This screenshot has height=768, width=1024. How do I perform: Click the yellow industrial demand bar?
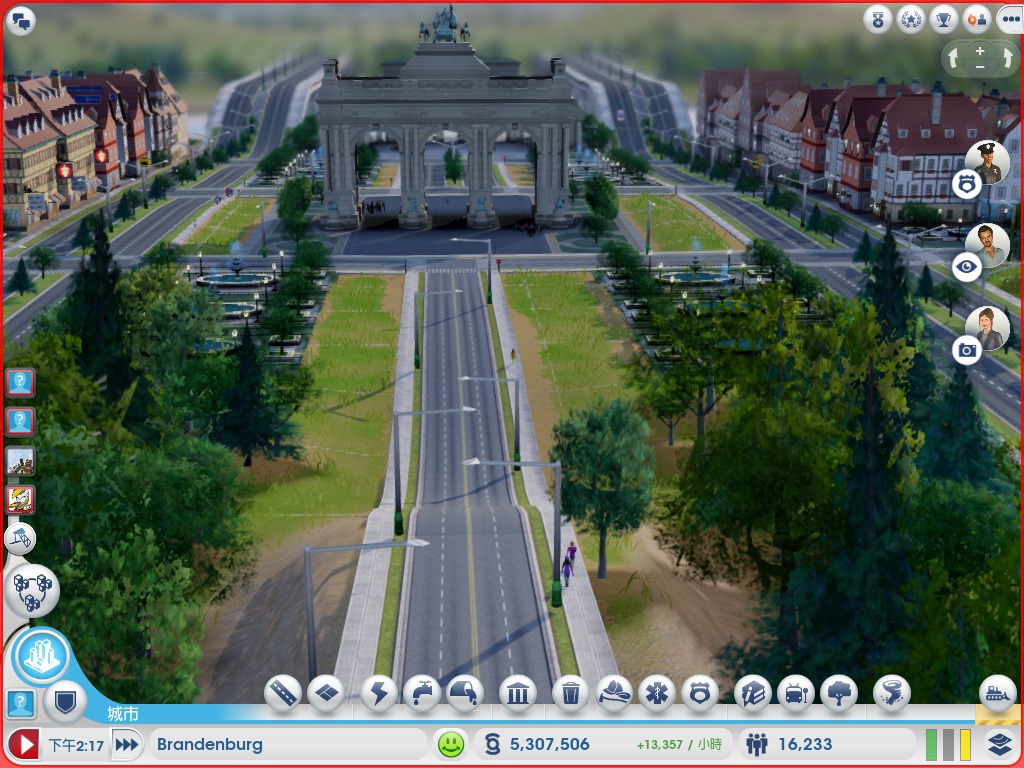965,745
